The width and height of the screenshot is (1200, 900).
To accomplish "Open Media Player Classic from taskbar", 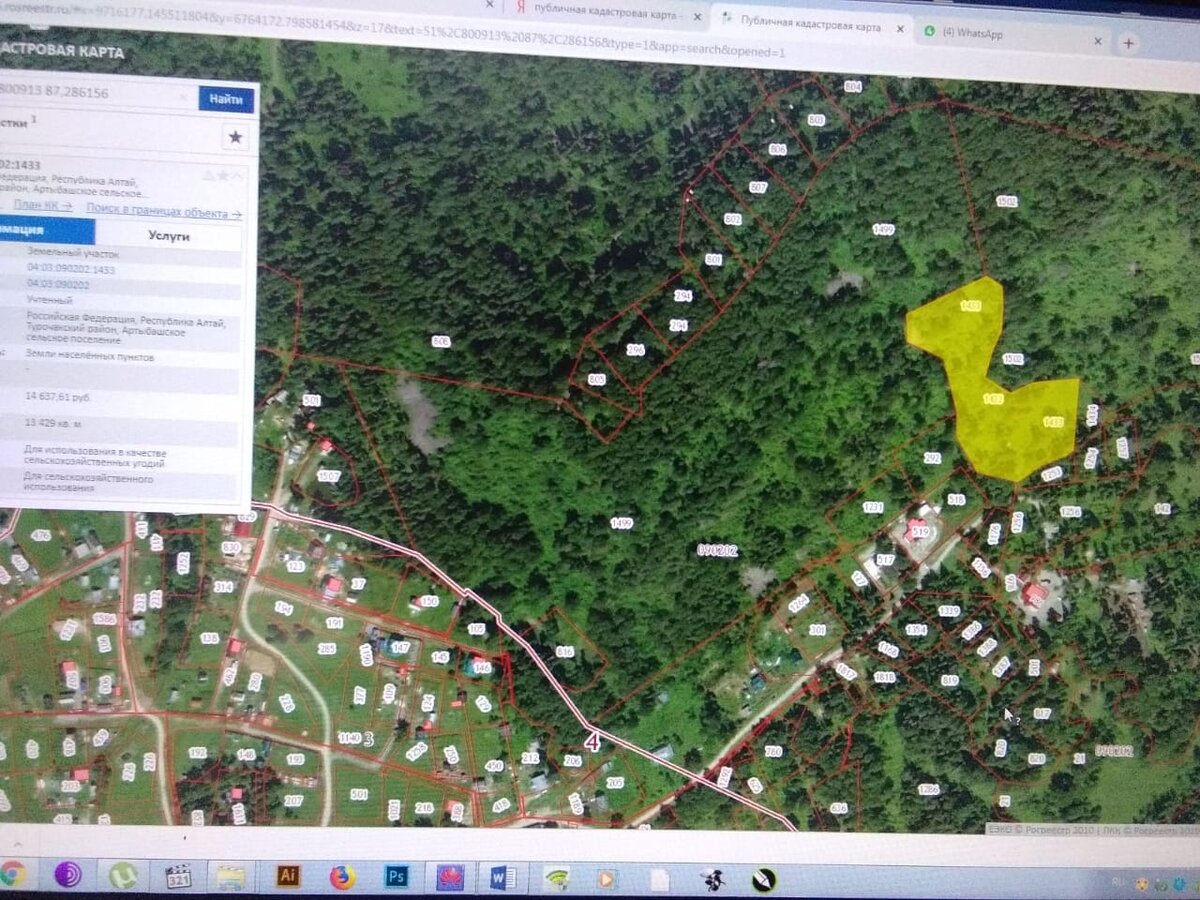I will click(178, 877).
